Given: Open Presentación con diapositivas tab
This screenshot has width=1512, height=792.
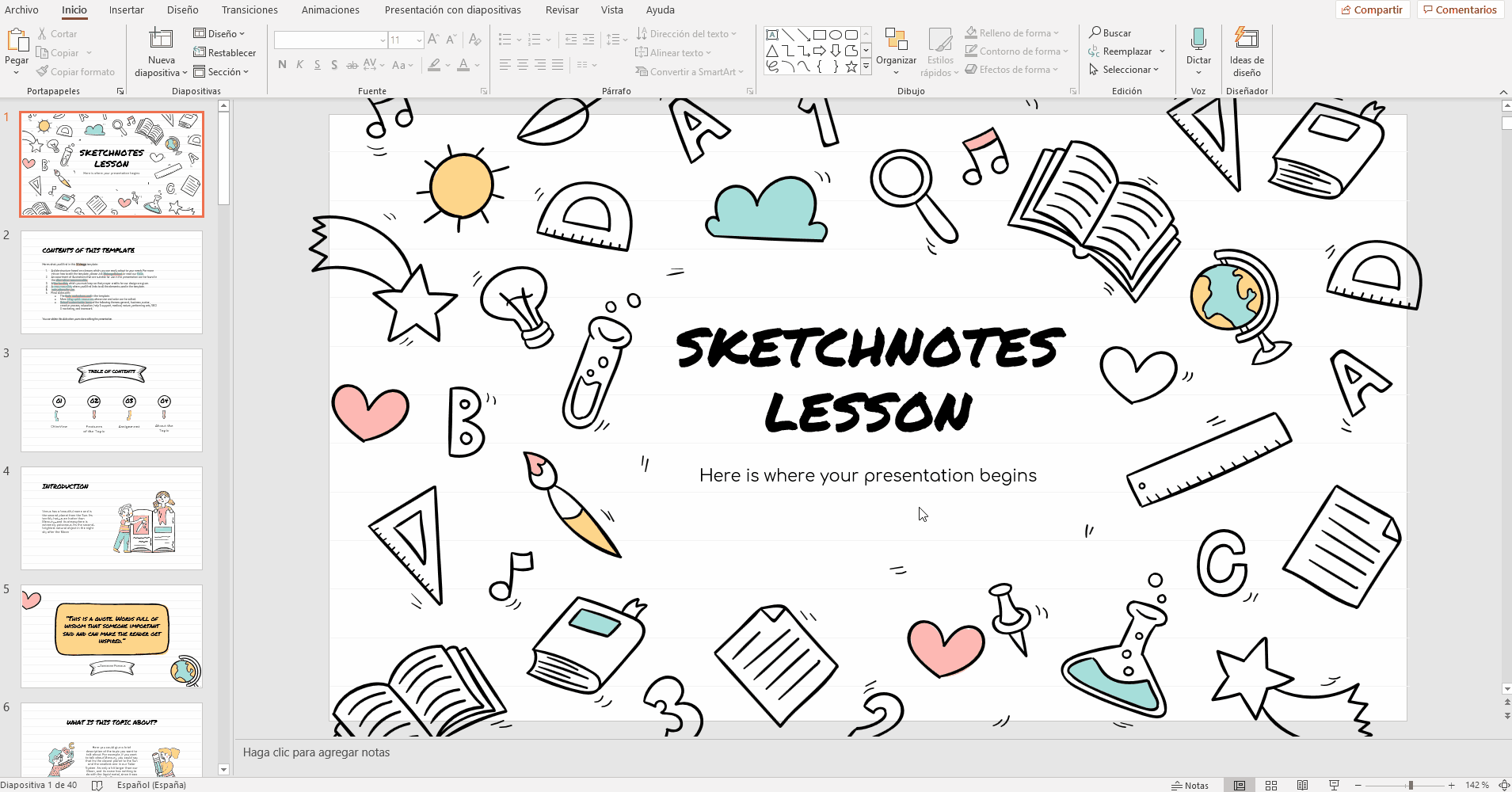Looking at the screenshot, I should (453, 10).
